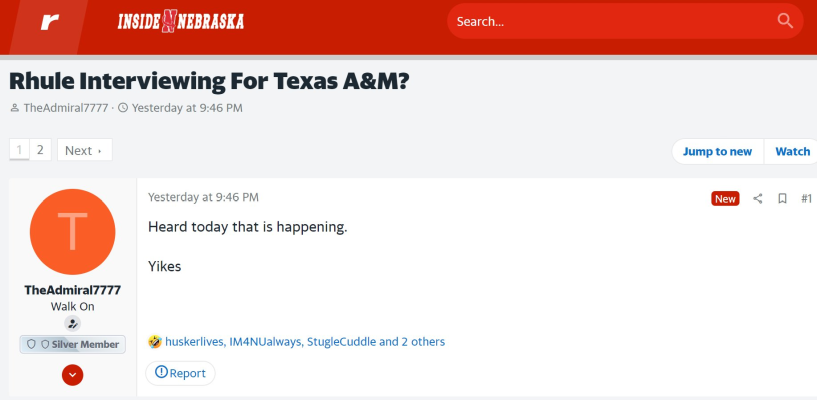This screenshot has width=817, height=400.
Task: Click the Next page button
Action: click(x=84, y=151)
